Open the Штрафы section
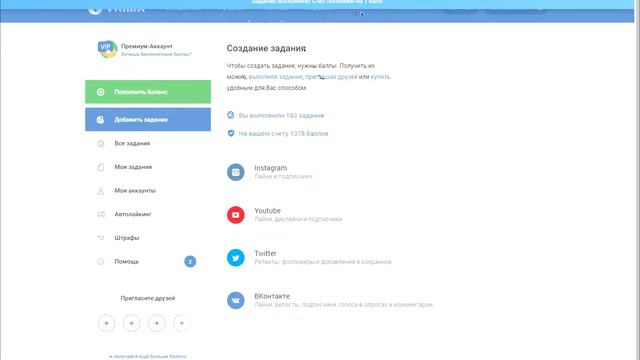The height and width of the screenshot is (360, 640). pos(127,238)
